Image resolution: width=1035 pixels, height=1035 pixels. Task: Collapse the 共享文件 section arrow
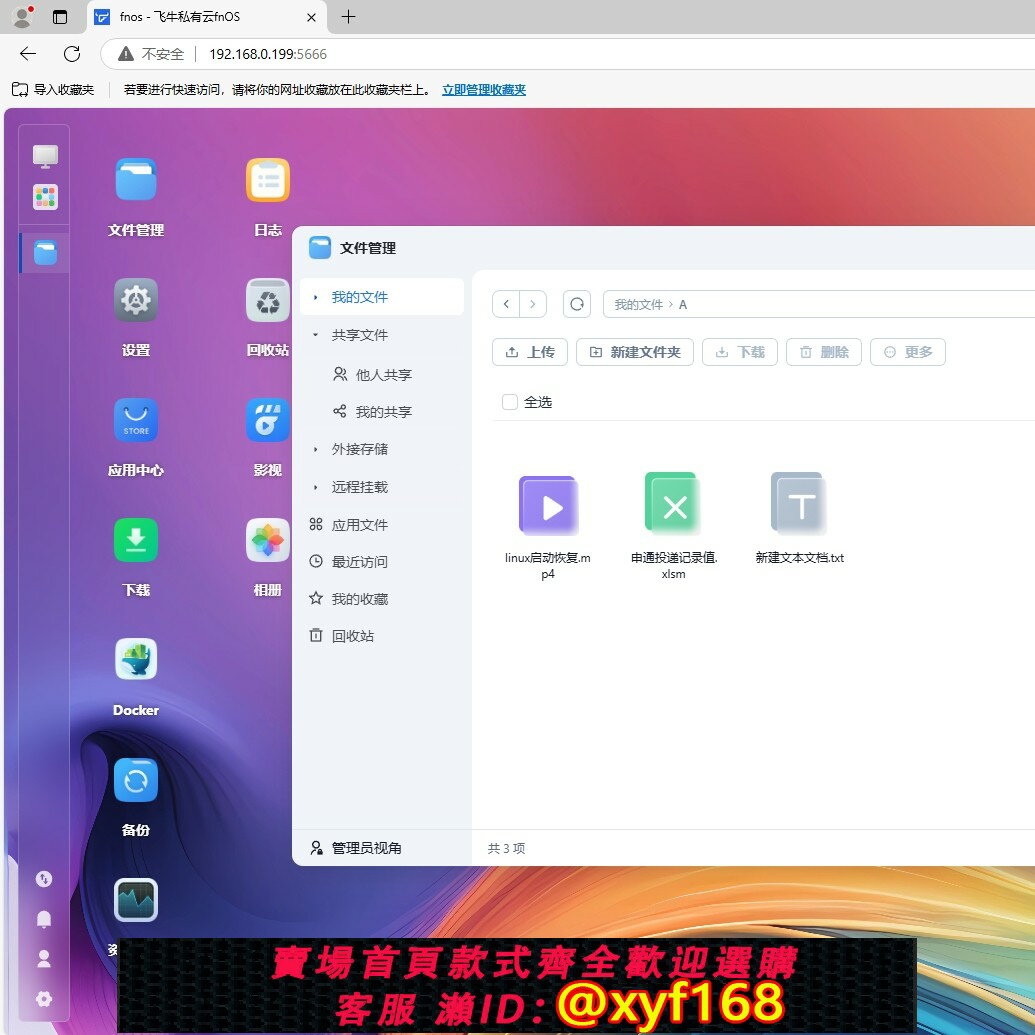(316, 335)
